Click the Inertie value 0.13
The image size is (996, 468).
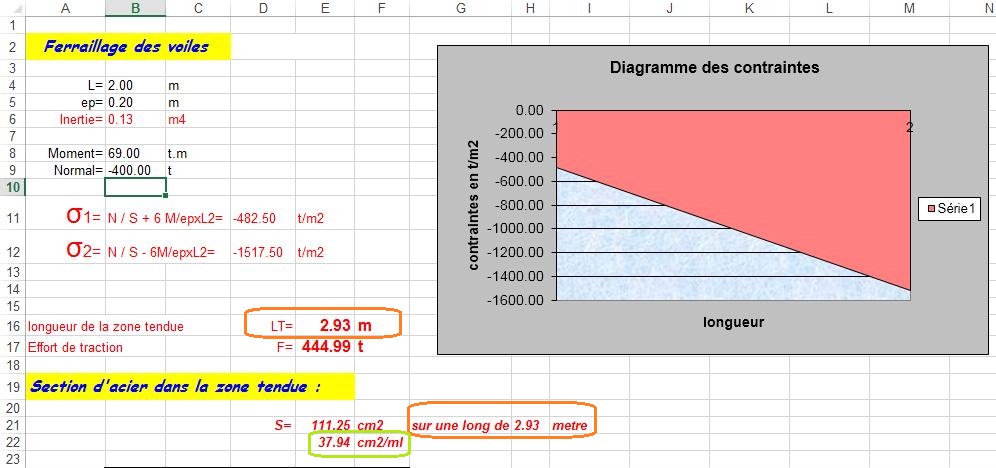pos(135,119)
